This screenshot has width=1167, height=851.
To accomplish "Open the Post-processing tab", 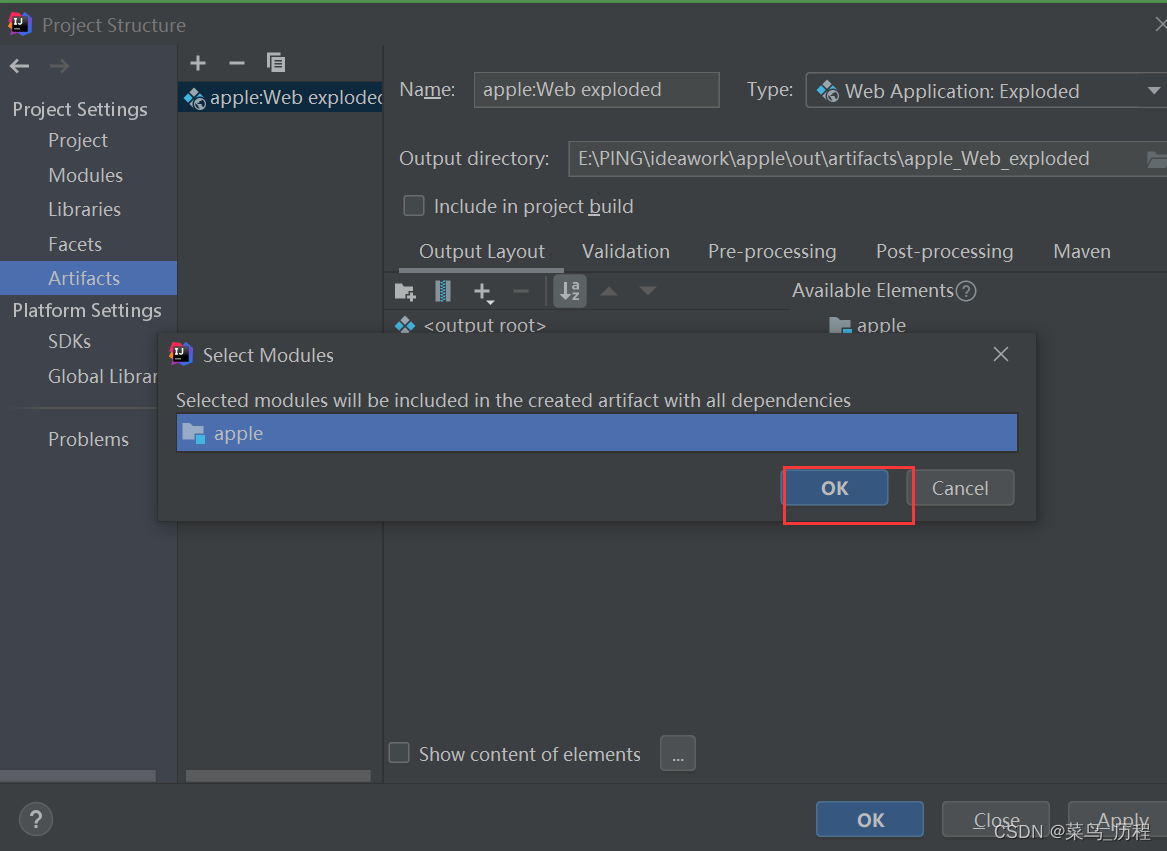I will [x=944, y=251].
